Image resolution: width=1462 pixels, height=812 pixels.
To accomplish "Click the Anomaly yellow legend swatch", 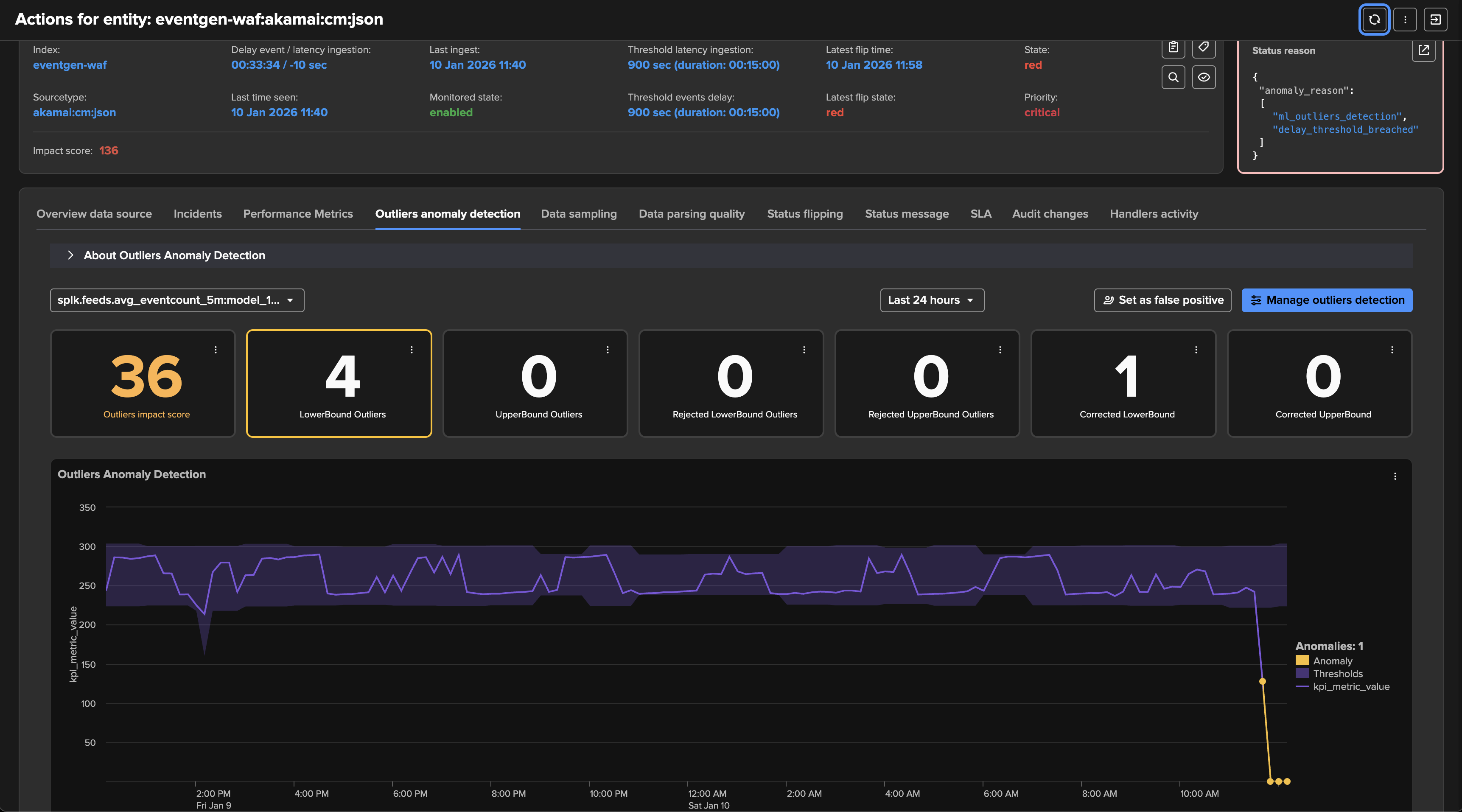I will 1302,661.
